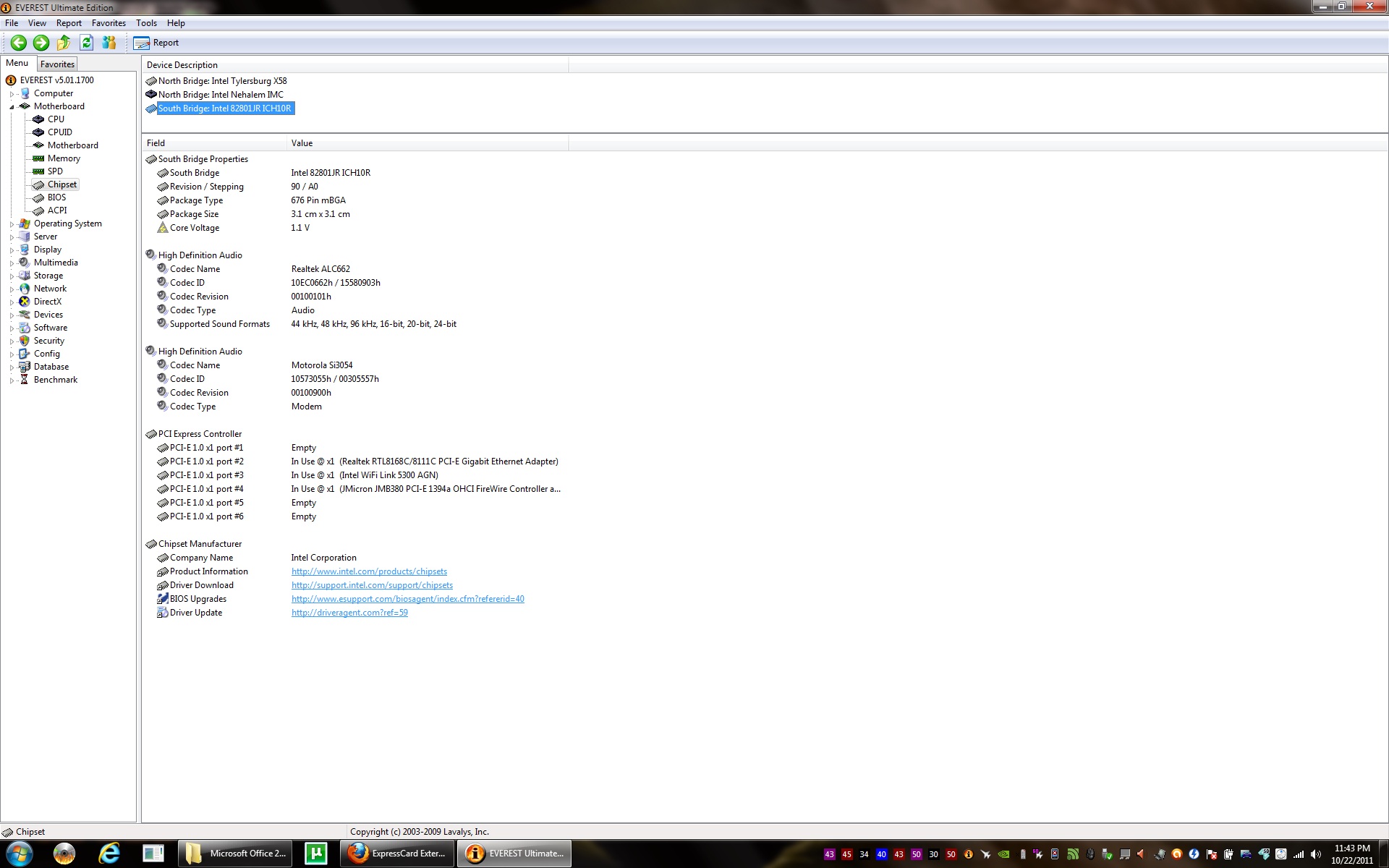Open the File menu
This screenshot has width=1389, height=868.
12,23
